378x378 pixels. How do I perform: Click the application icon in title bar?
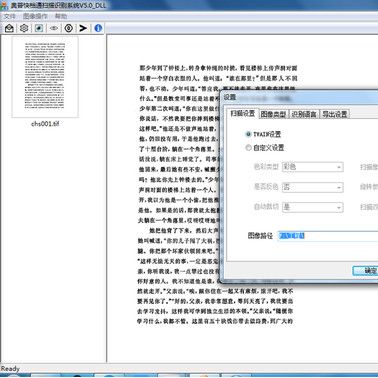[x=4, y=6]
